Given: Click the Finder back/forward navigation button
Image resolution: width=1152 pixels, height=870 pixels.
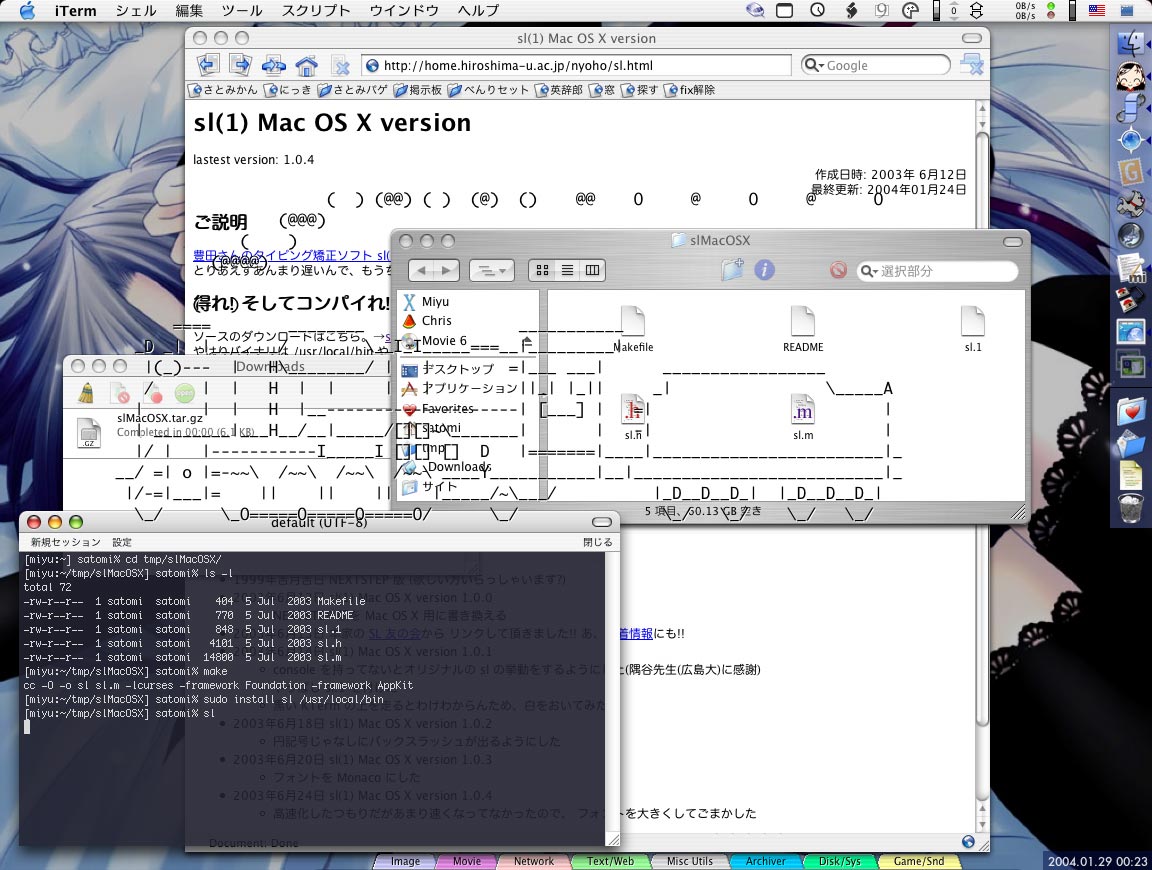Looking at the screenshot, I should 433,270.
